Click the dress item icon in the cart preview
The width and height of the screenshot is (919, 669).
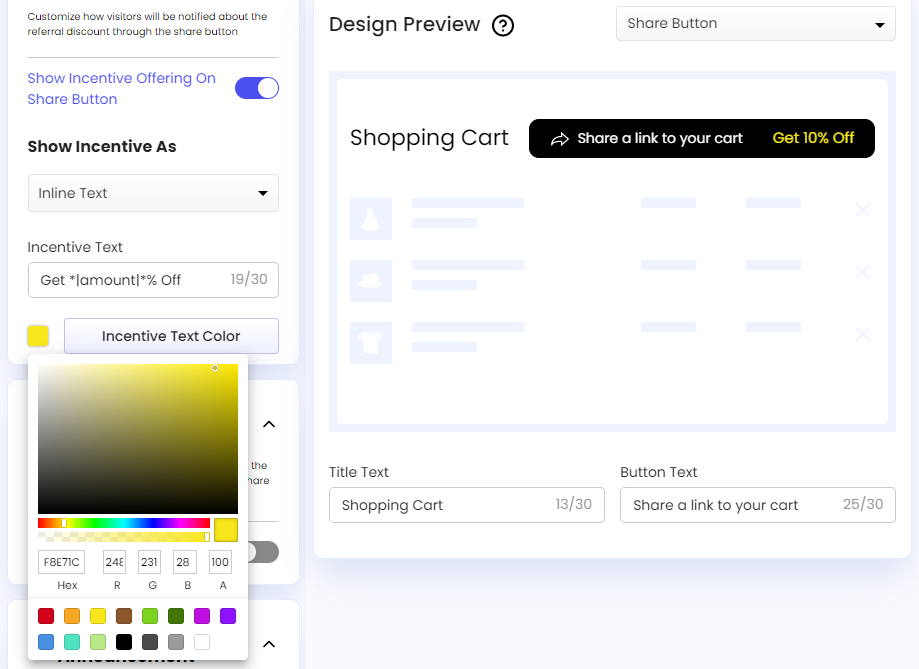point(373,219)
